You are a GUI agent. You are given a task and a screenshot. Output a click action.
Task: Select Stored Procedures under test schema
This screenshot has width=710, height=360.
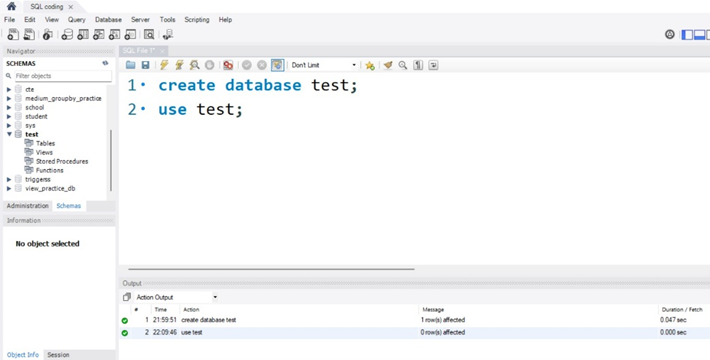coord(62,161)
